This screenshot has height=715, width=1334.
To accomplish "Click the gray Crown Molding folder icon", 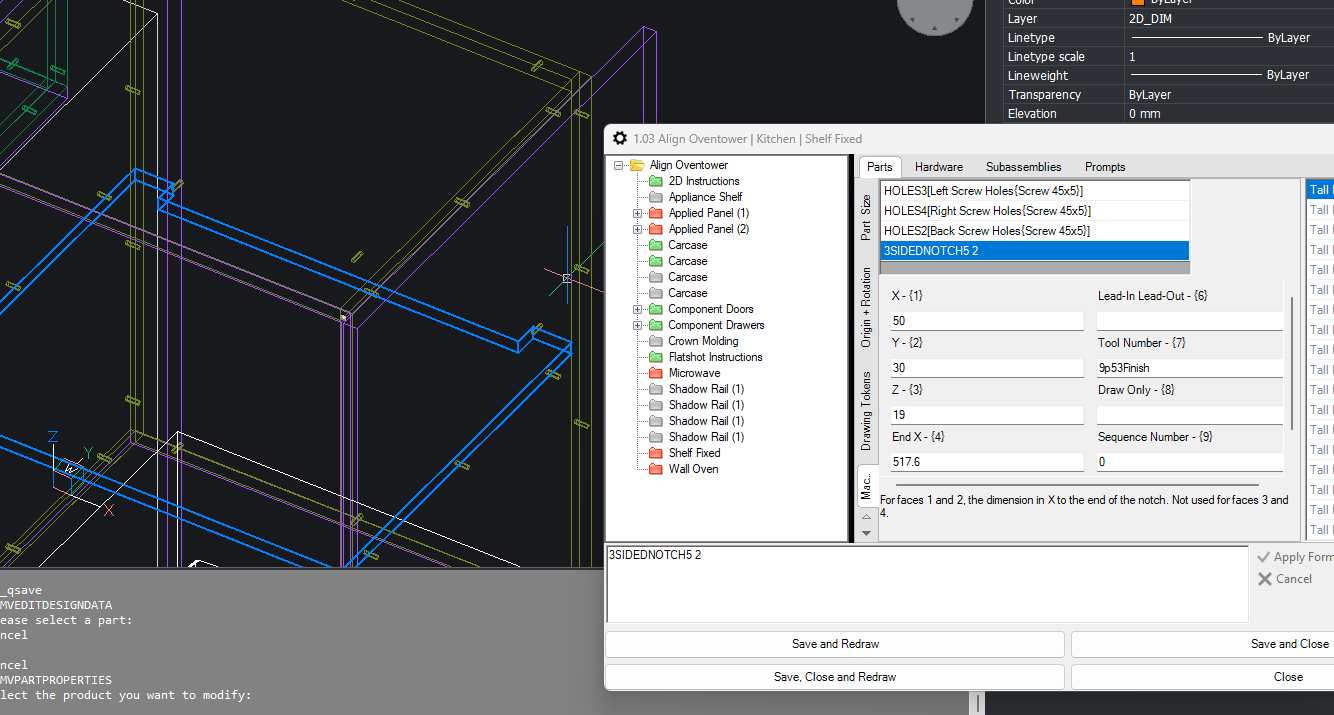I will tap(656, 341).
